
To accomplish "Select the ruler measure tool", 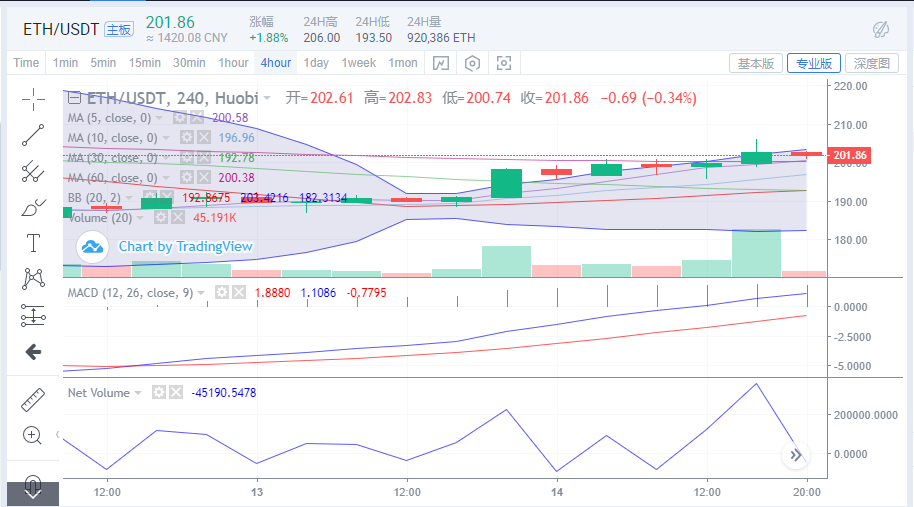I will [x=33, y=400].
